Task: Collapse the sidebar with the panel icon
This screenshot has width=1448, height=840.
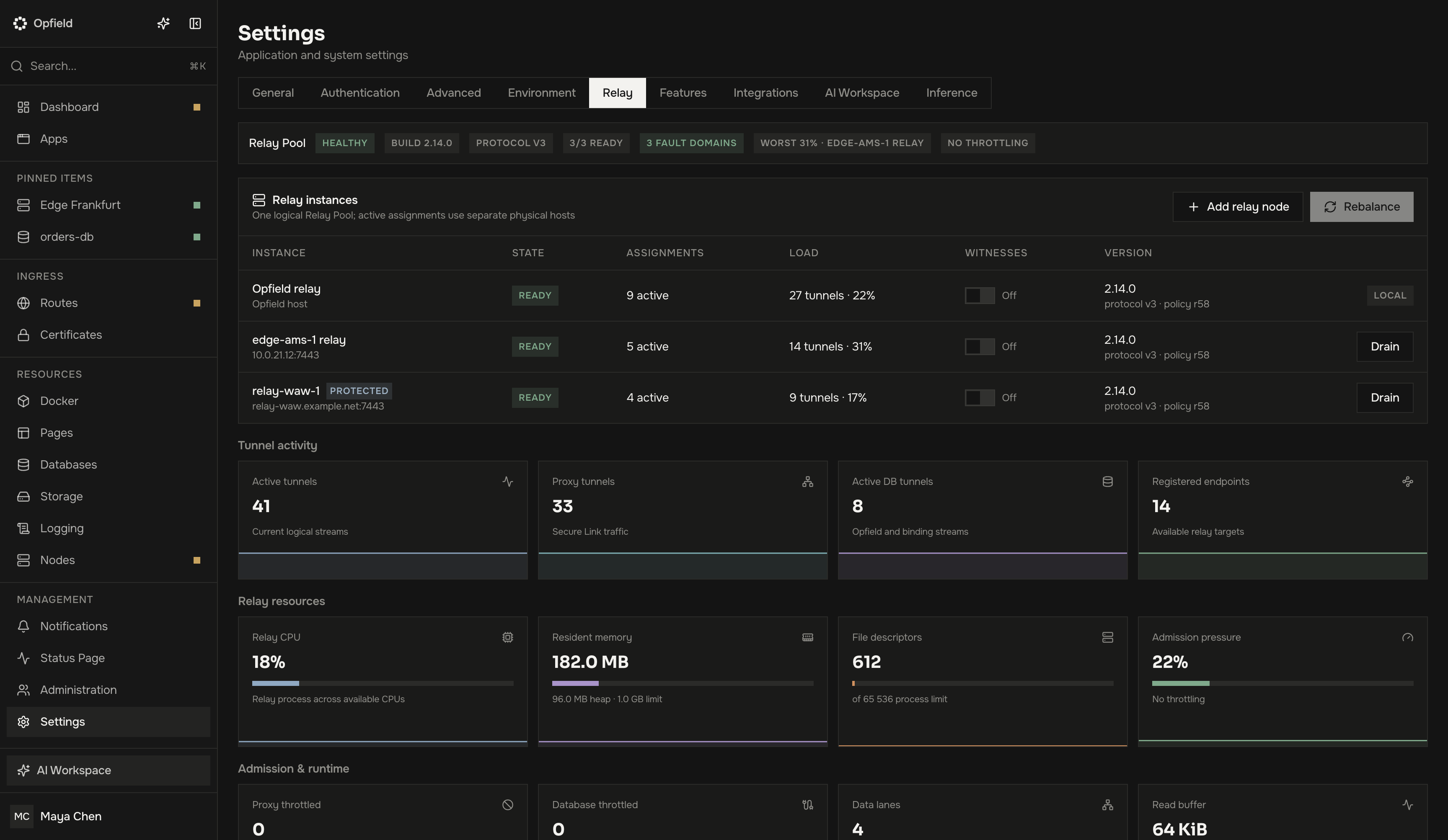Action: 195,23
